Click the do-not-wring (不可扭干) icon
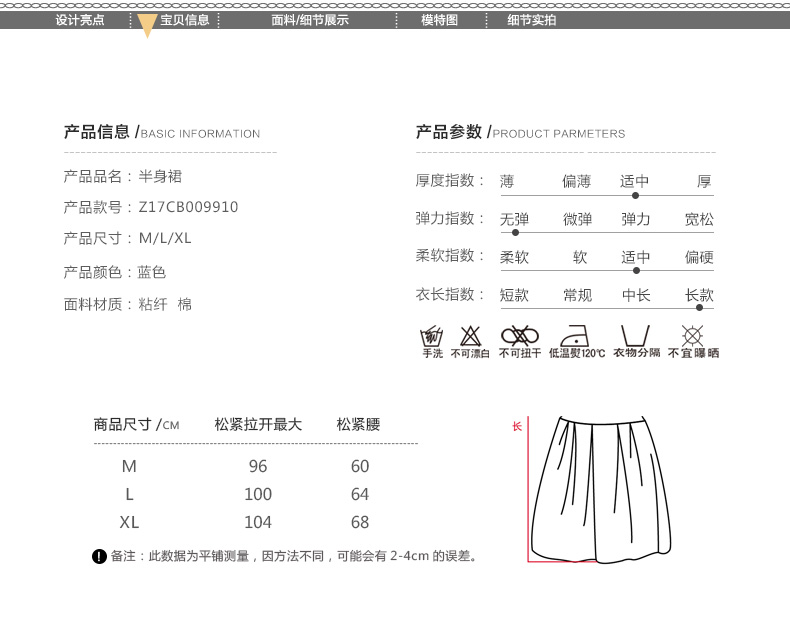Image resolution: width=790 pixels, height=623 pixels. (520, 342)
